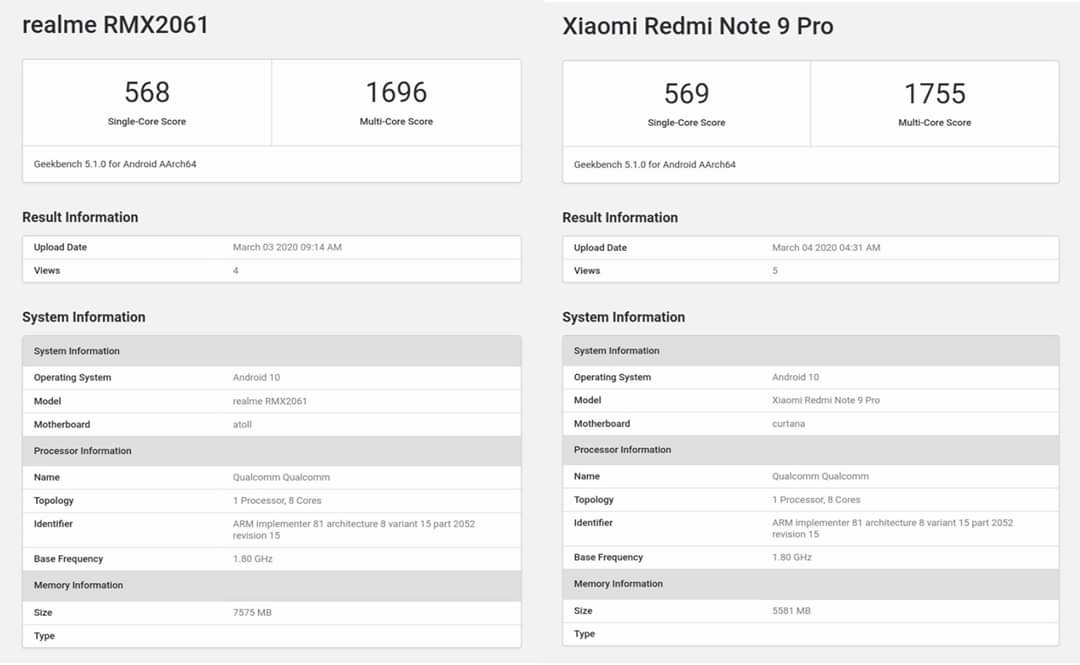Click the motherboard value curtana
The image size is (1080, 665).
tap(788, 423)
